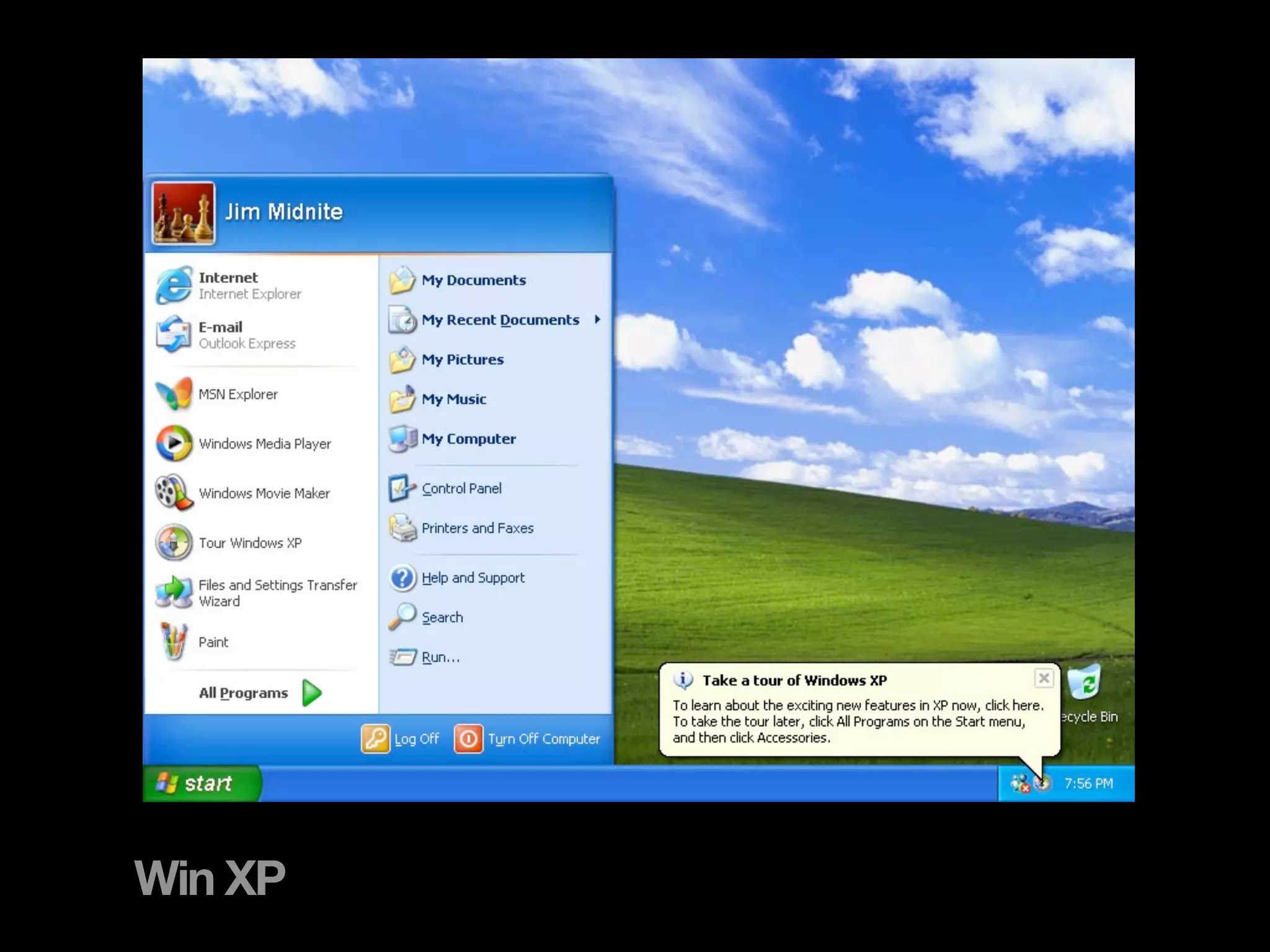Click the green start button
Image resolution: width=1270 pixels, height=952 pixels.
(202, 783)
